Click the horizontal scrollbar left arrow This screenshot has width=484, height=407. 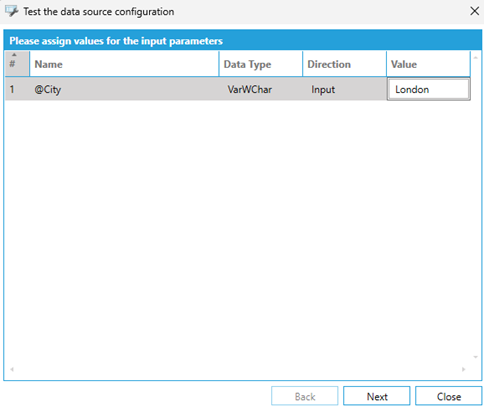point(12,369)
